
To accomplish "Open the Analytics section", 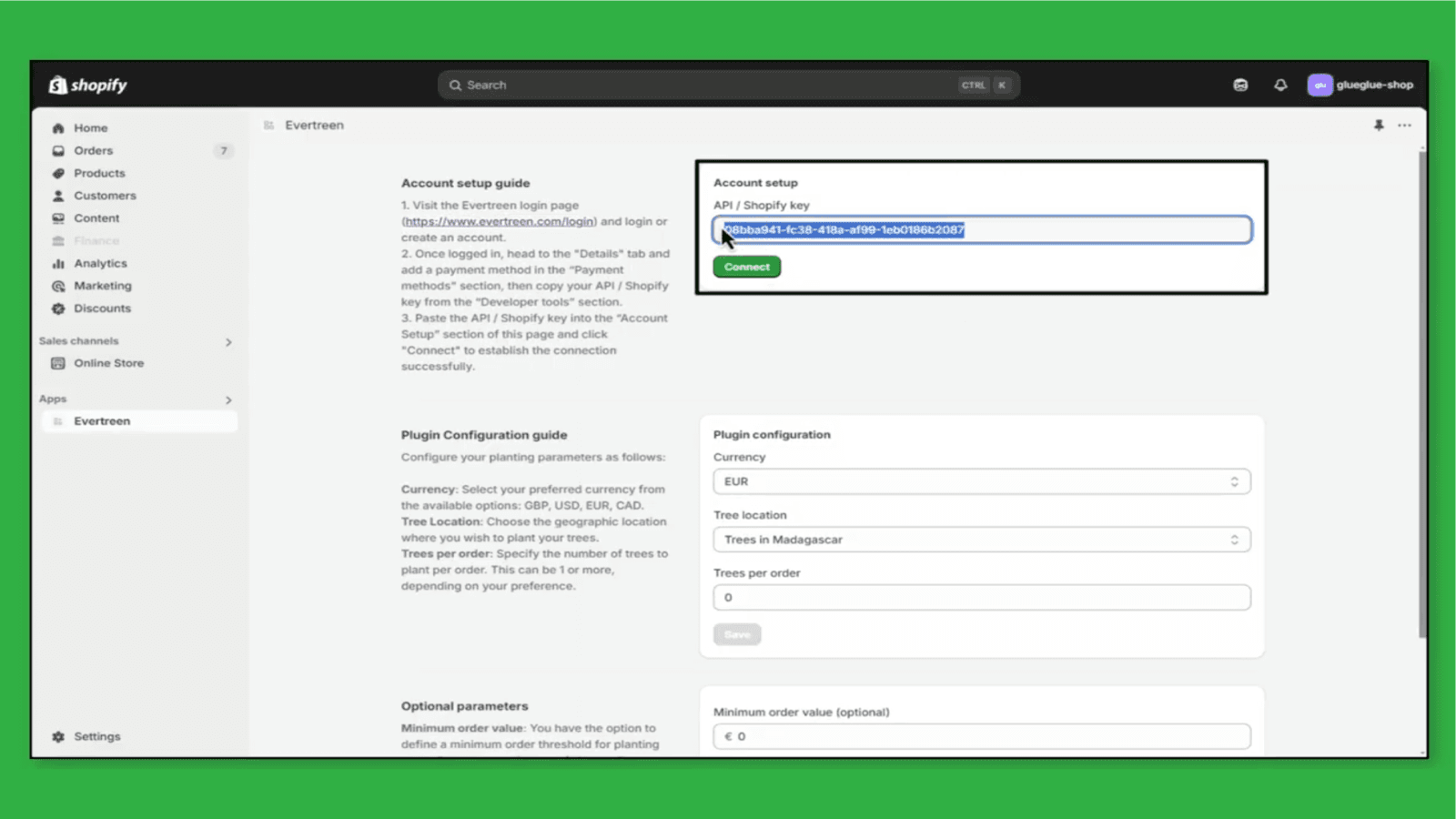I will tap(100, 263).
